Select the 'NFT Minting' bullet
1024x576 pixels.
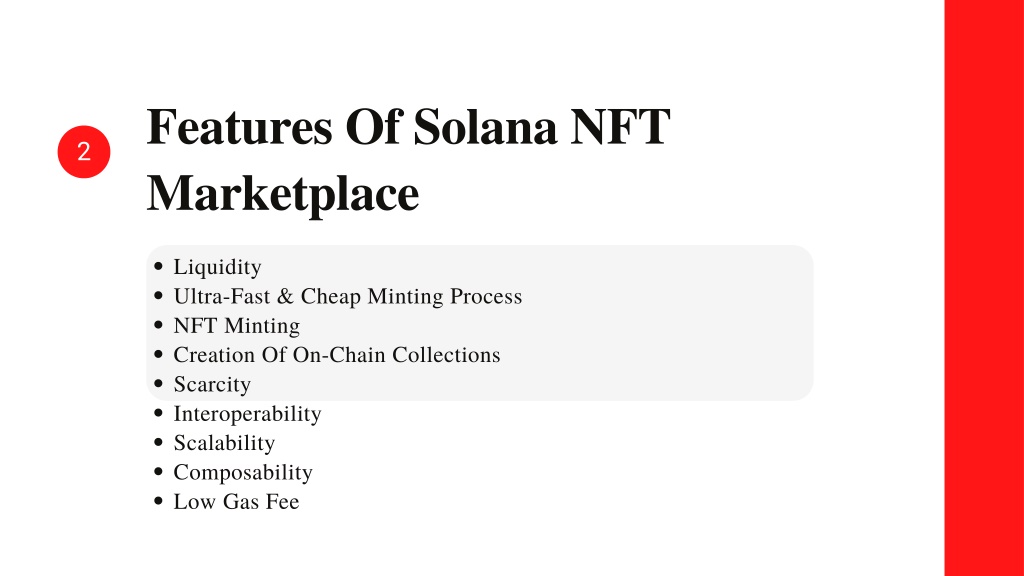[236, 326]
